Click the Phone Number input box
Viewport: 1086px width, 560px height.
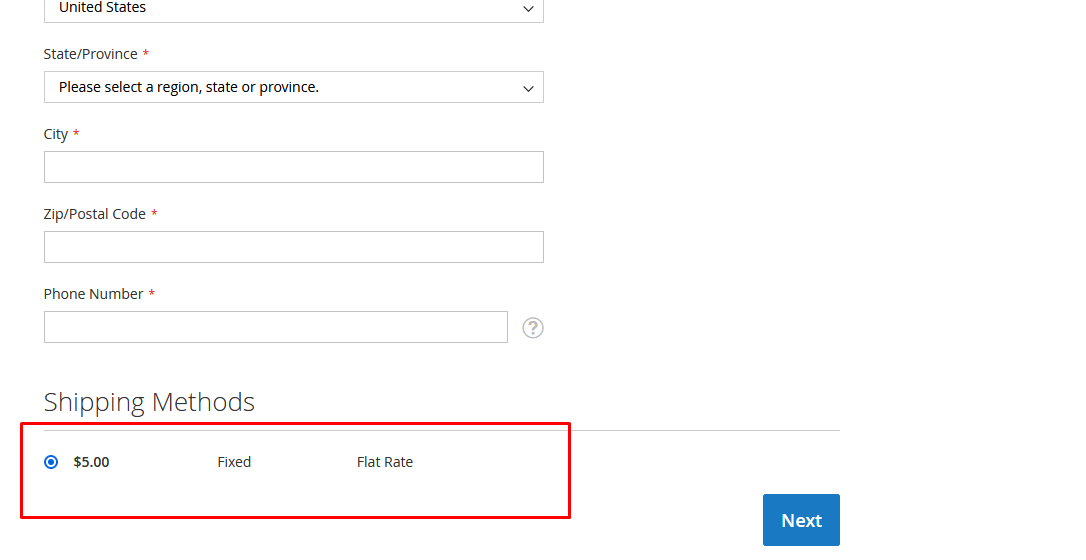pos(275,327)
